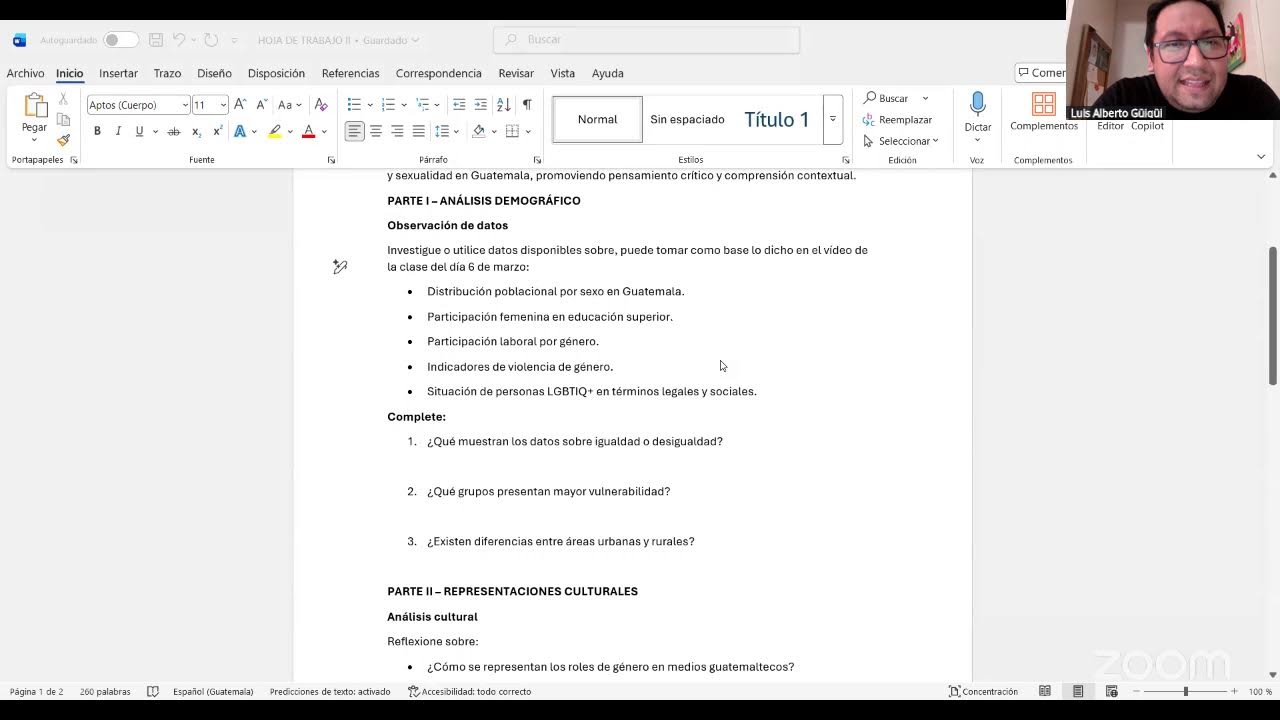Click the Cut scissors icon
This screenshot has width=1280, height=720.
coord(63,99)
